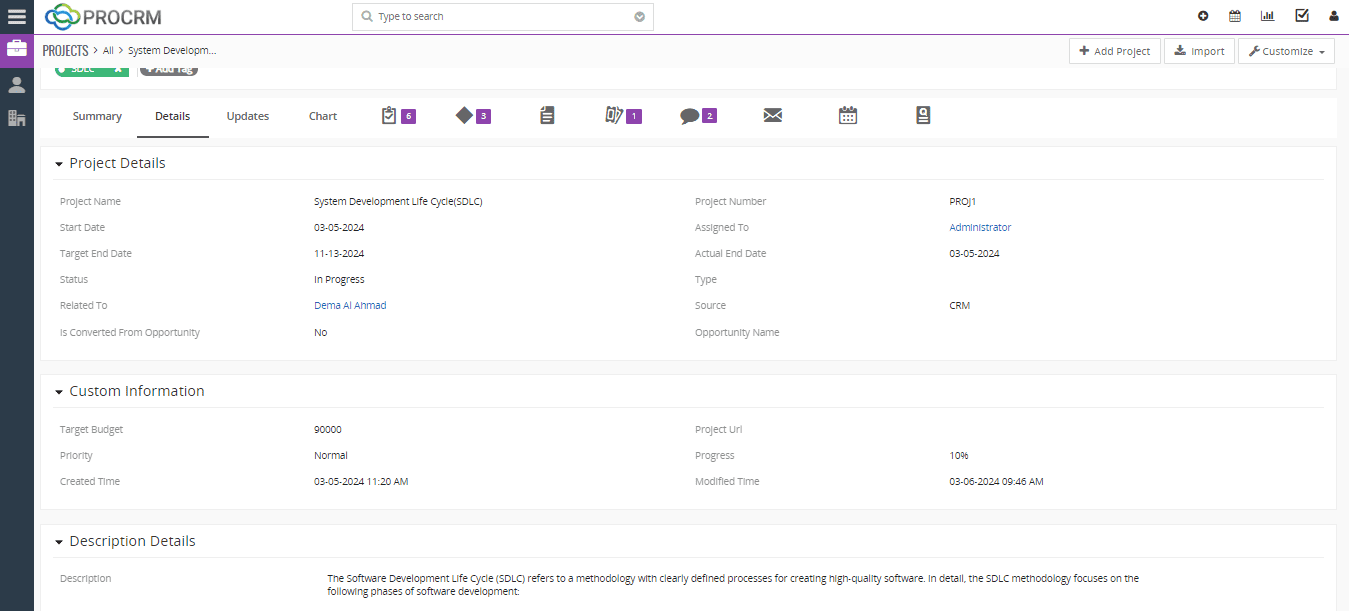Open the Dema Al Ahmad link
Image resolution: width=1349 pixels, height=611 pixels.
pyautogui.click(x=350, y=306)
